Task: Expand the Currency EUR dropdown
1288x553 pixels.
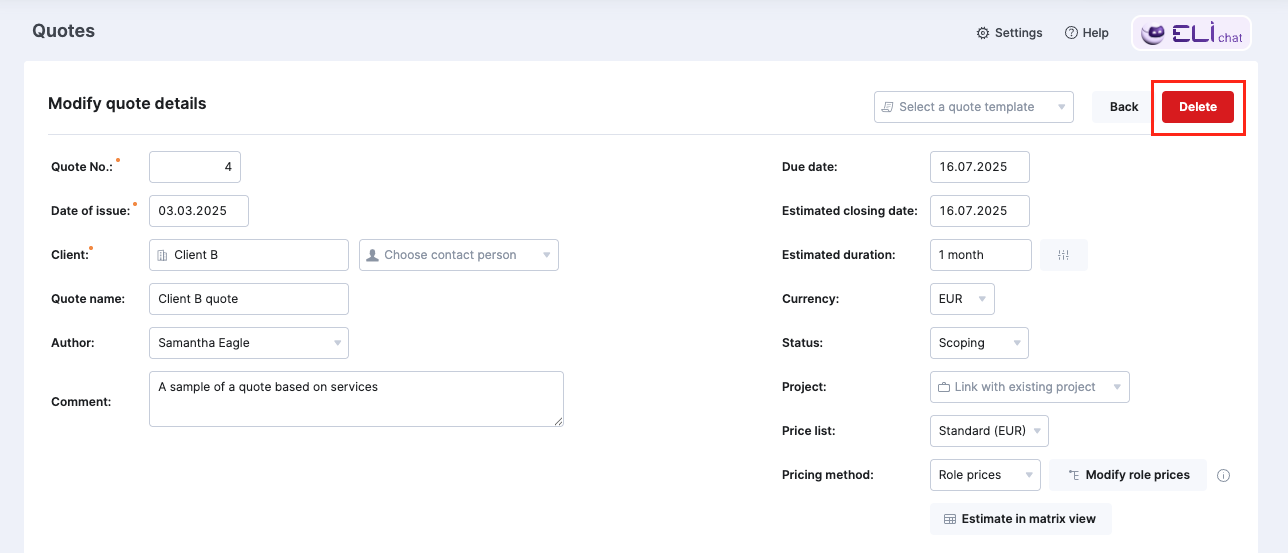Action: coord(962,299)
